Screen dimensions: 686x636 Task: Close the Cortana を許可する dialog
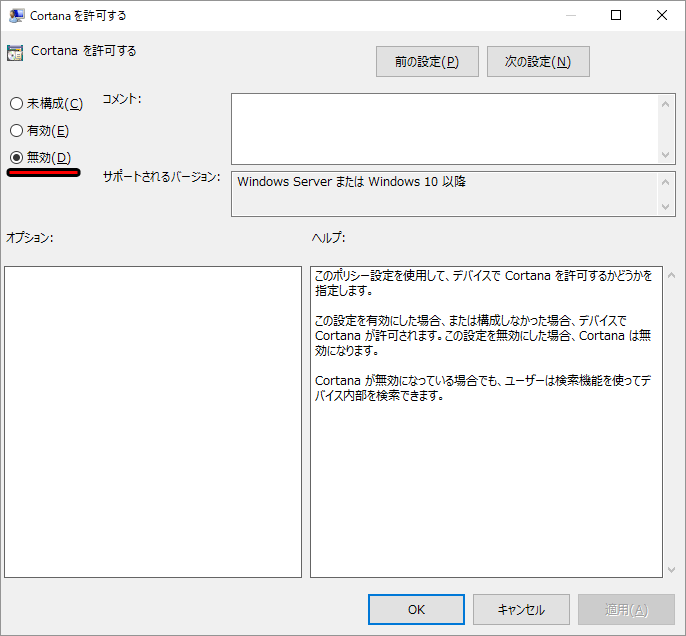click(662, 15)
